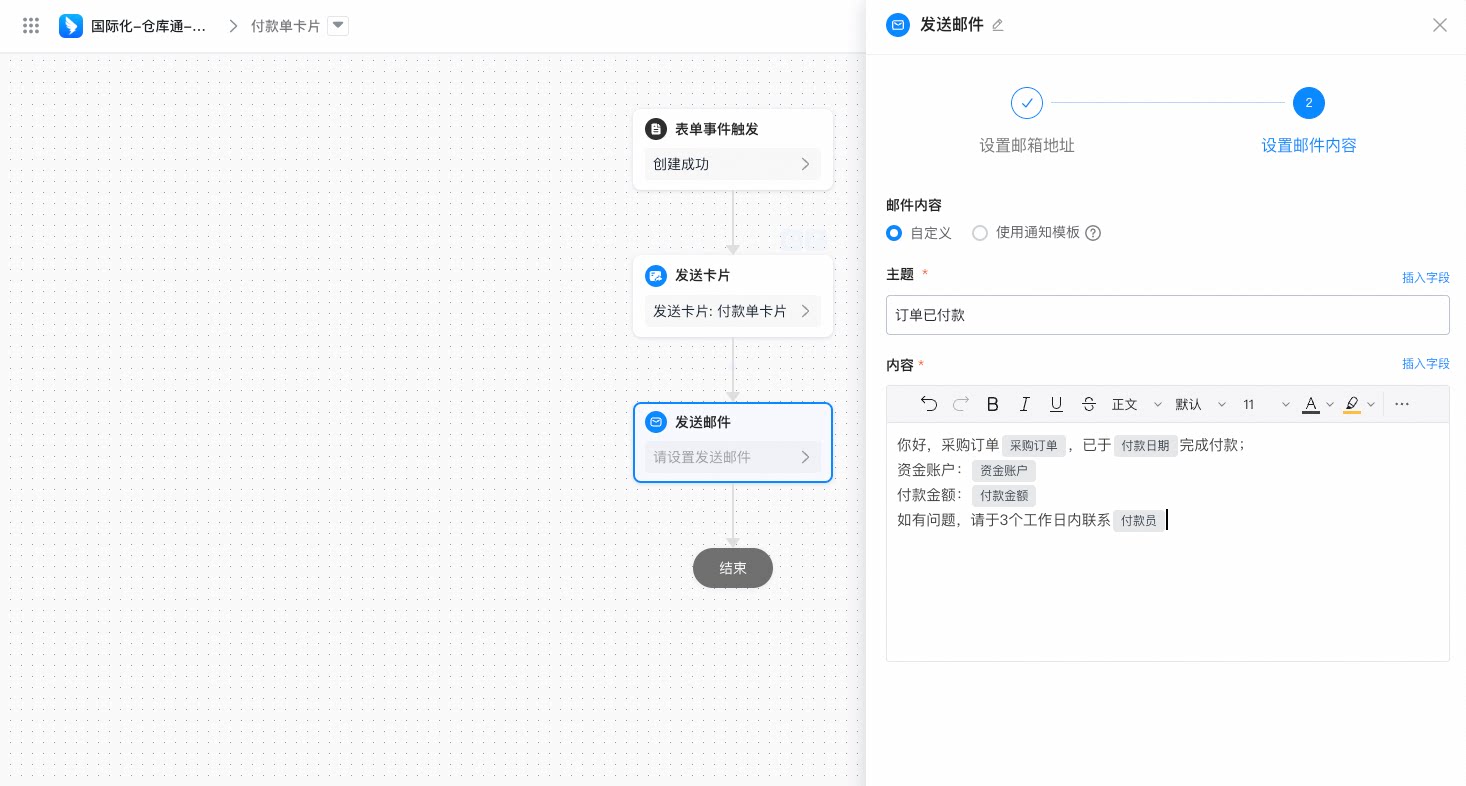Open the 默认 font dropdown

(x=1201, y=404)
